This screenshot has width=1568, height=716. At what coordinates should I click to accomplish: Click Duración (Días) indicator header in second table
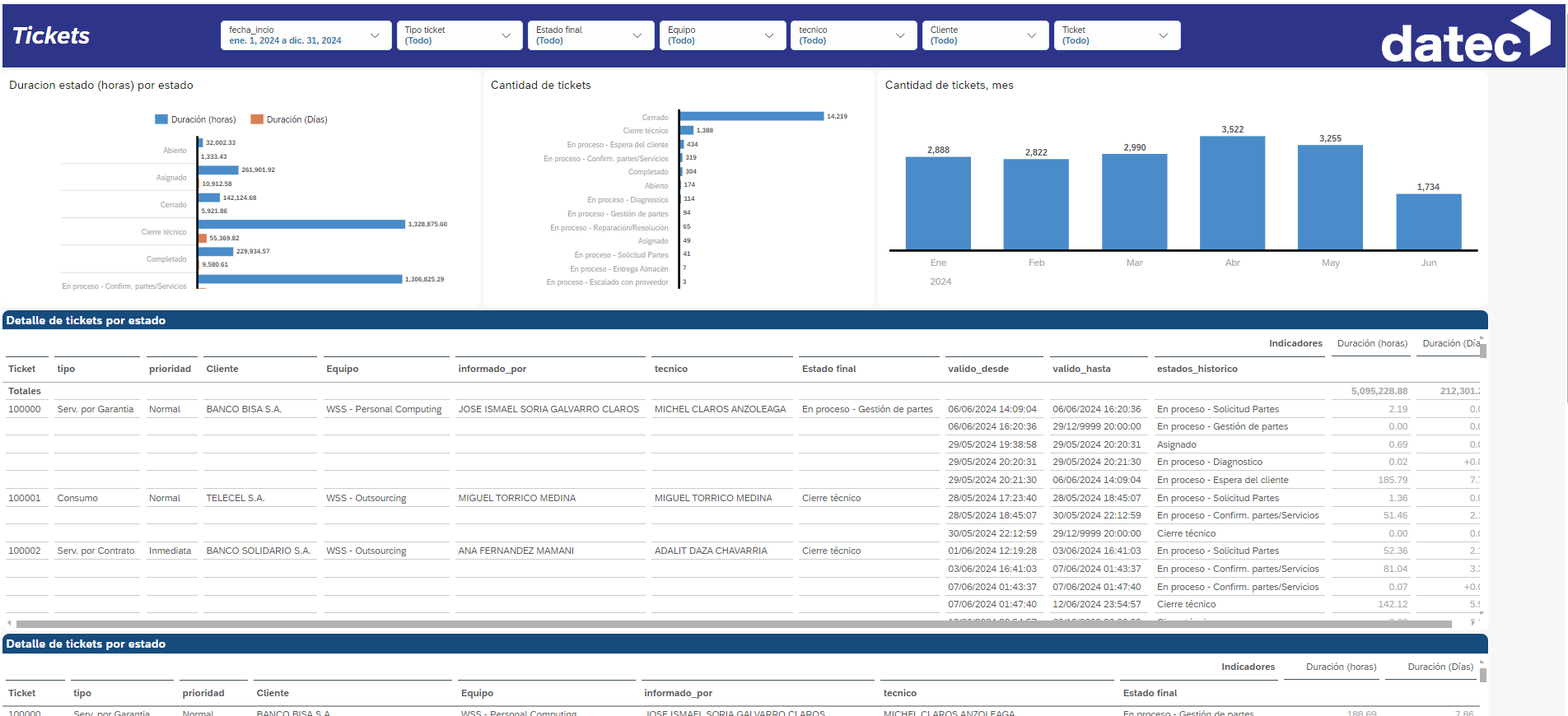click(x=1440, y=667)
